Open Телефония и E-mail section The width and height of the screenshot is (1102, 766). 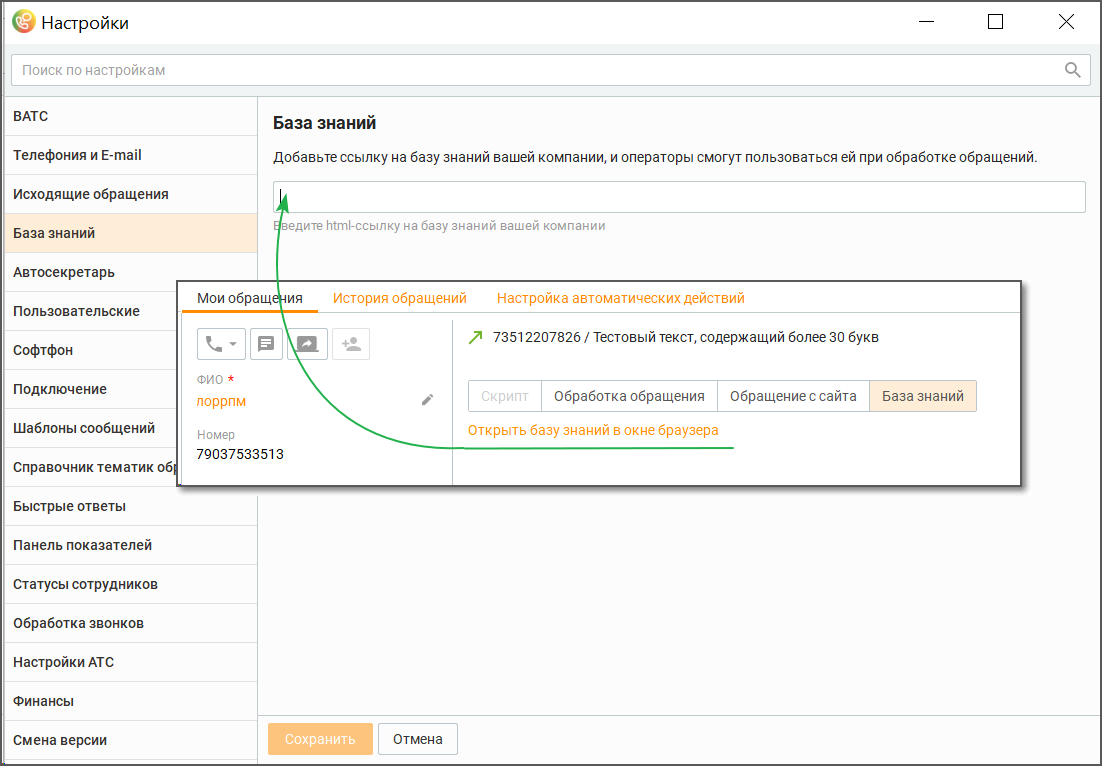(131, 155)
